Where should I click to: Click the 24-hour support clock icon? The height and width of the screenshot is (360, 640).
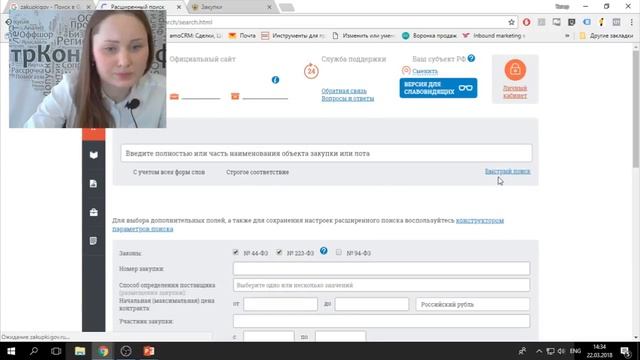[x=311, y=71]
